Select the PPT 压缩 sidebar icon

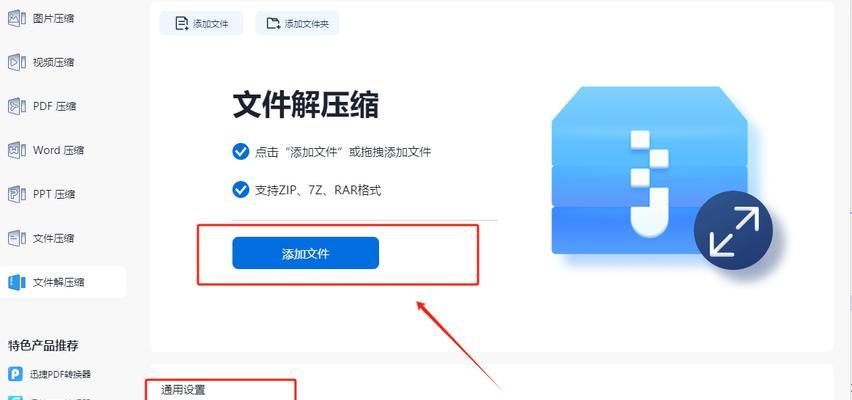point(16,194)
